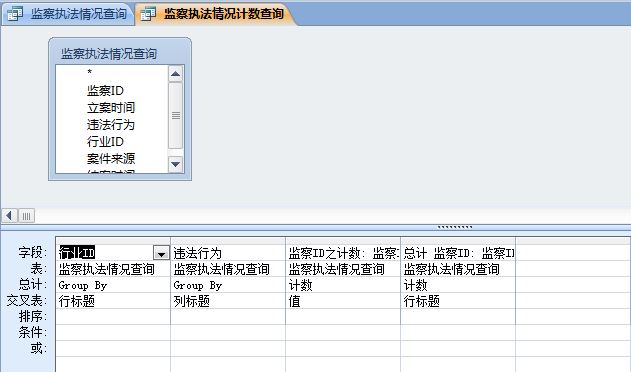The height and width of the screenshot is (372, 631).
Task: Click Group By cell for 行业ID
Action: click(113, 285)
